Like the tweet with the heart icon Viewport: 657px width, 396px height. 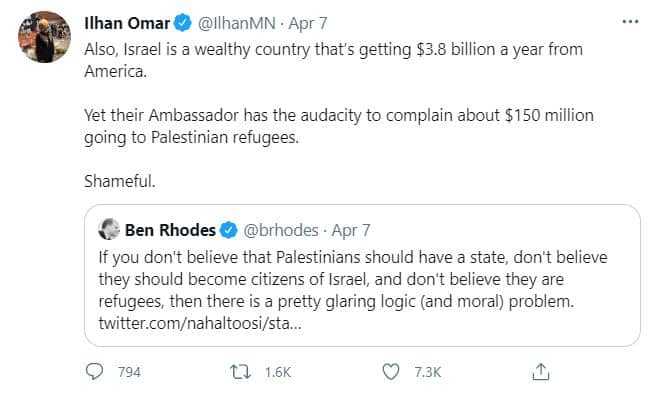pyautogui.click(x=391, y=372)
